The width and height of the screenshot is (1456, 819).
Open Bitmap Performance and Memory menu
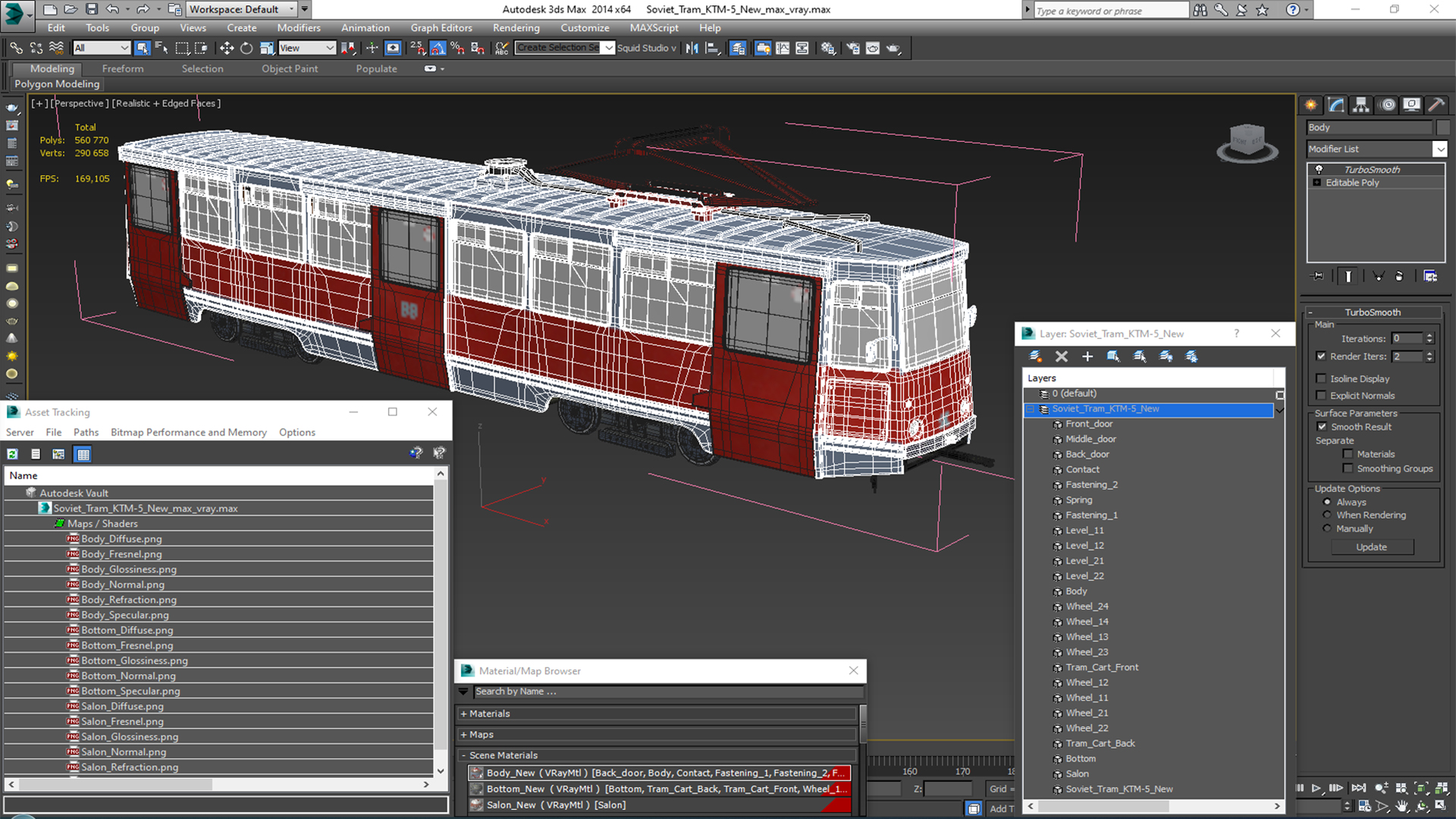[189, 432]
